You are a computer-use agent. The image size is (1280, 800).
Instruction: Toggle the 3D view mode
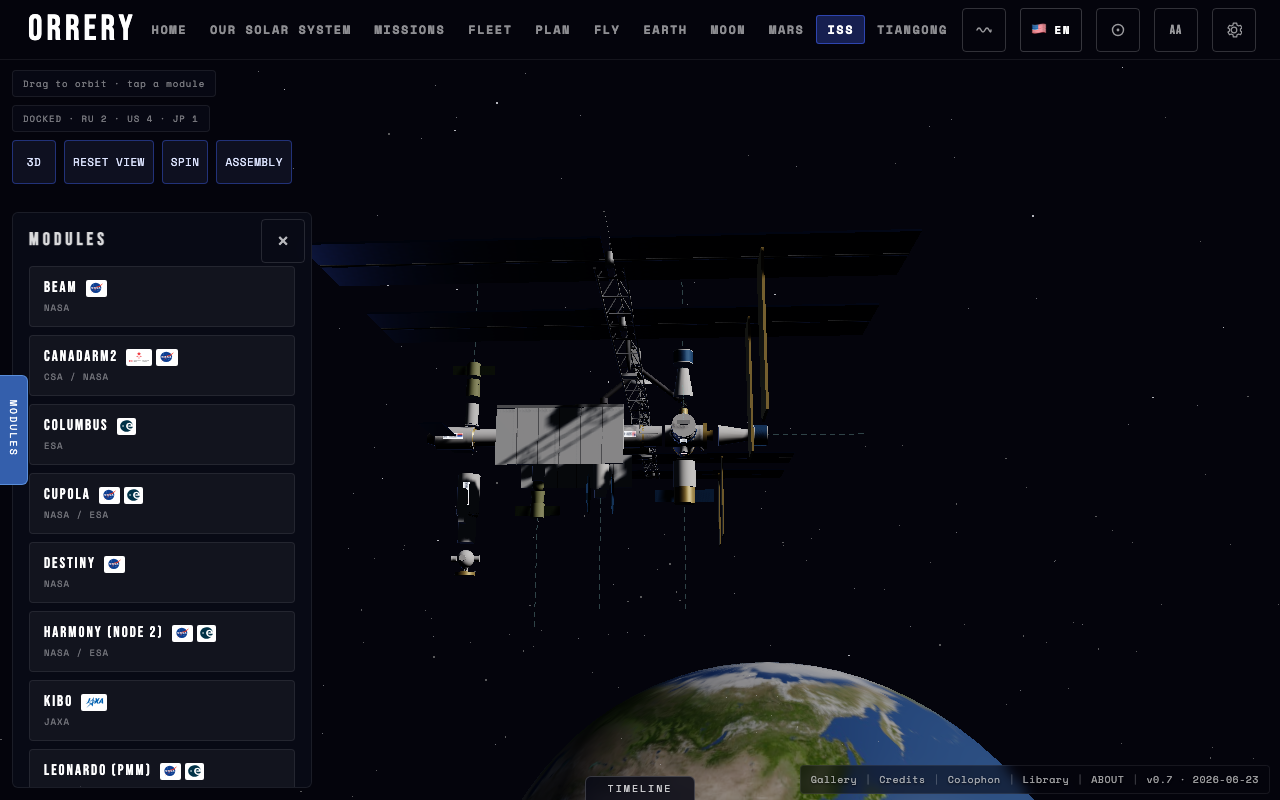[34, 162]
